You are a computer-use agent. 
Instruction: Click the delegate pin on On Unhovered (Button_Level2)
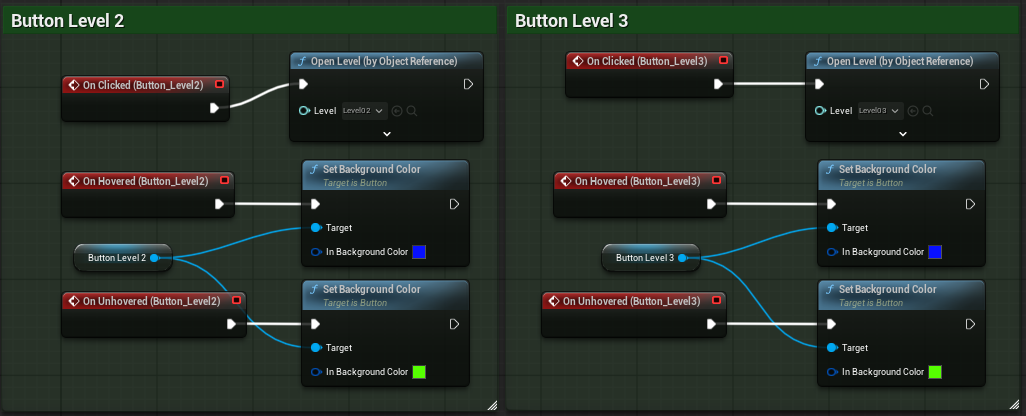[x=236, y=300]
